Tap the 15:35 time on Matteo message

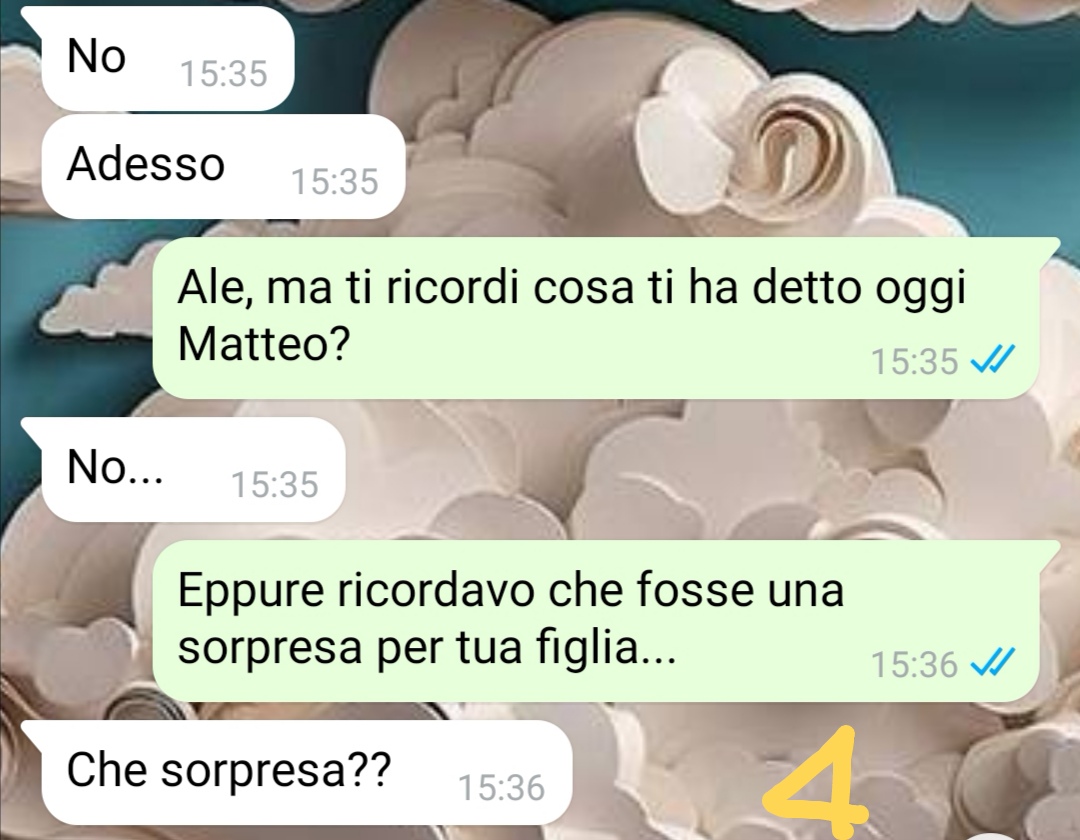[x=915, y=361]
